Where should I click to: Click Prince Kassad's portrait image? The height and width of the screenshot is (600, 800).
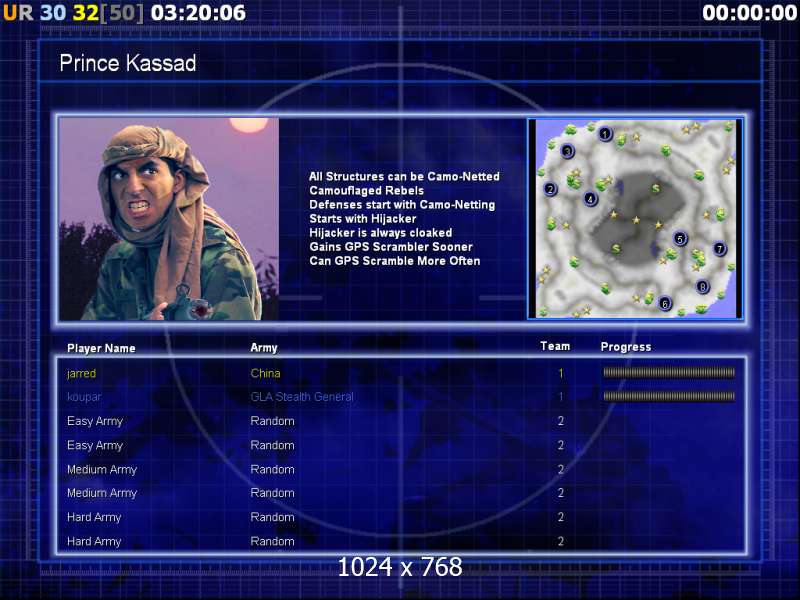pos(168,219)
